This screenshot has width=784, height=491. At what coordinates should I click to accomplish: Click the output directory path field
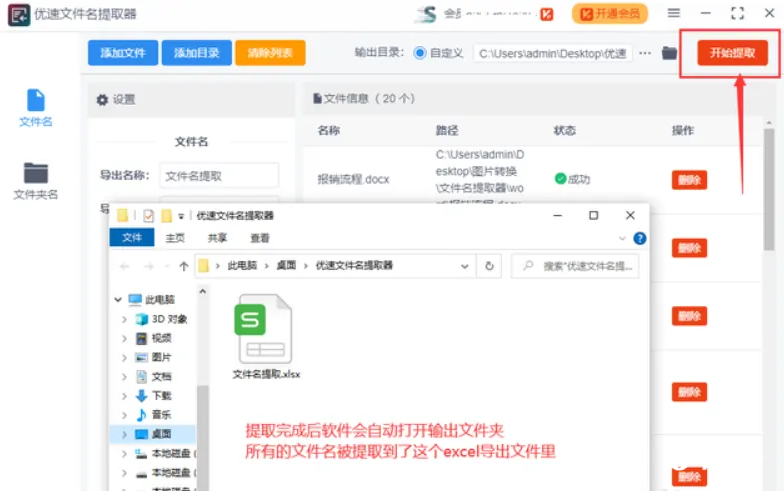pyautogui.click(x=552, y=54)
